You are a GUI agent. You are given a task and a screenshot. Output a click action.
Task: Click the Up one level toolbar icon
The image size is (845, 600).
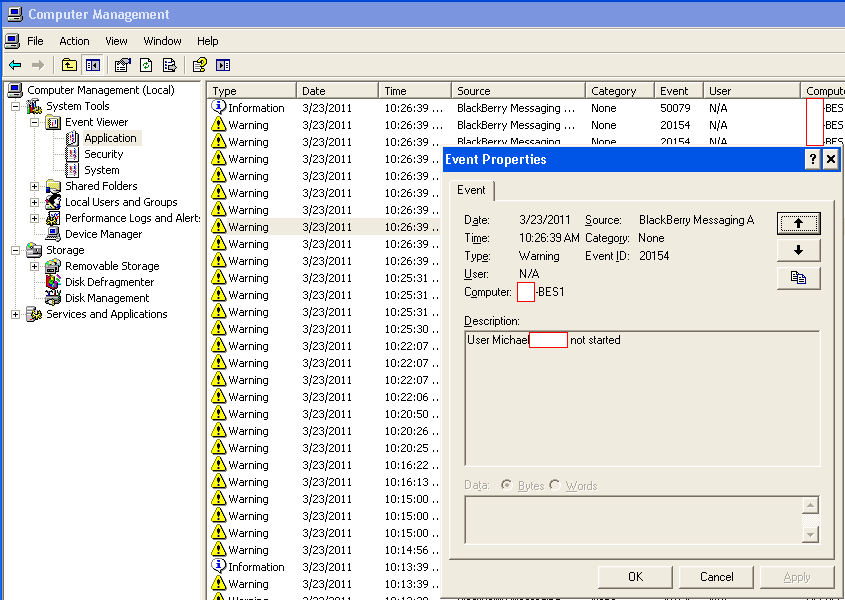(x=69, y=65)
